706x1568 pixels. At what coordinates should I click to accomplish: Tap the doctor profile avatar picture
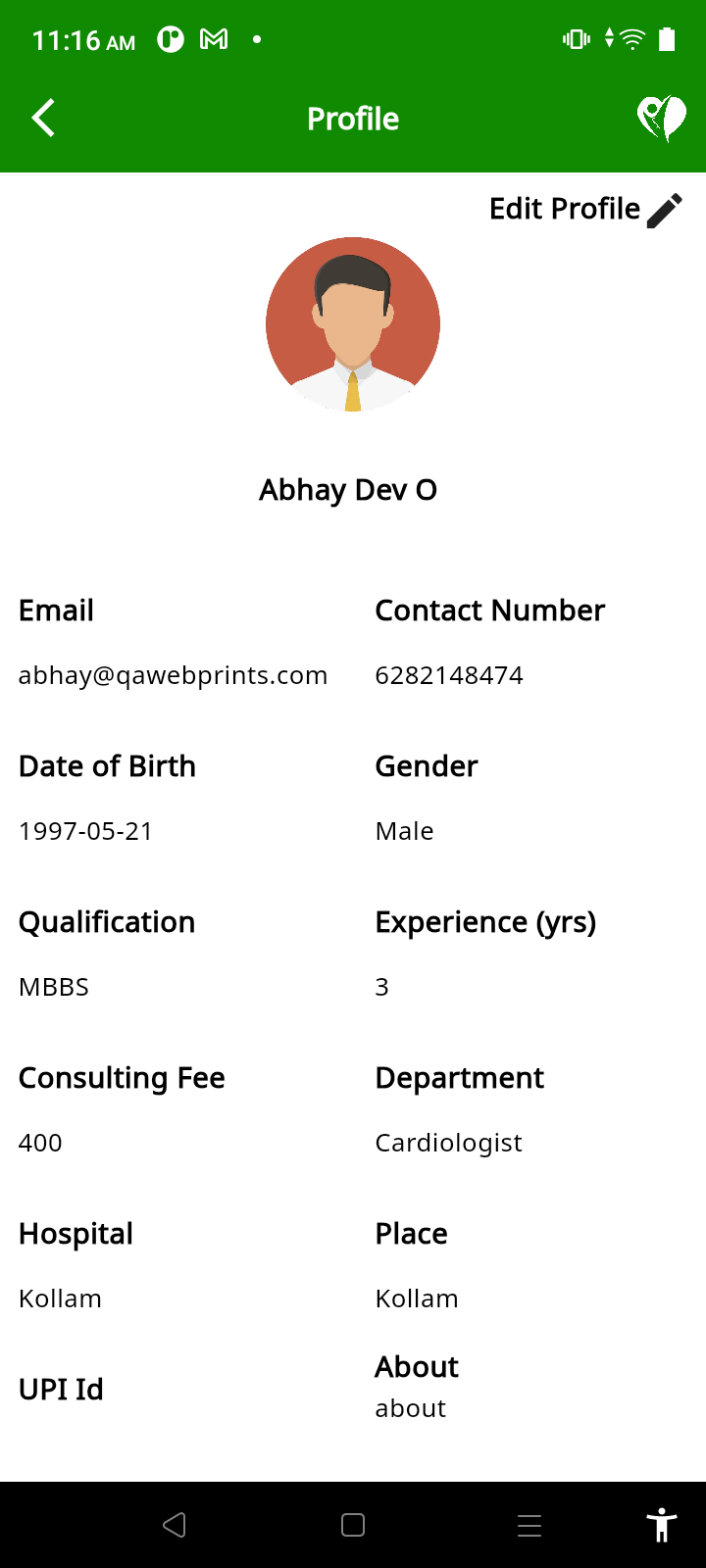pos(353,324)
